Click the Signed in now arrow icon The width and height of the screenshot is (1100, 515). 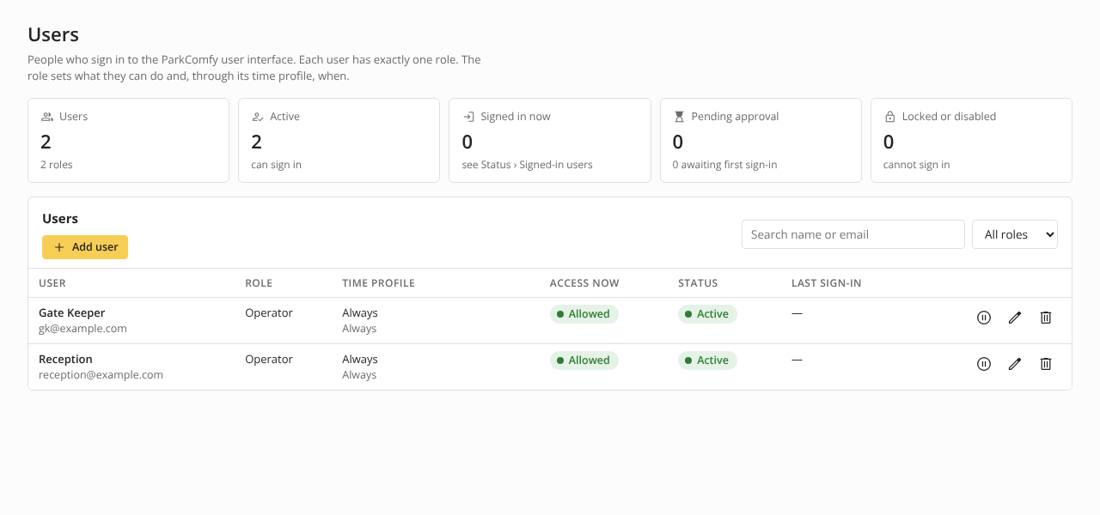(x=469, y=116)
